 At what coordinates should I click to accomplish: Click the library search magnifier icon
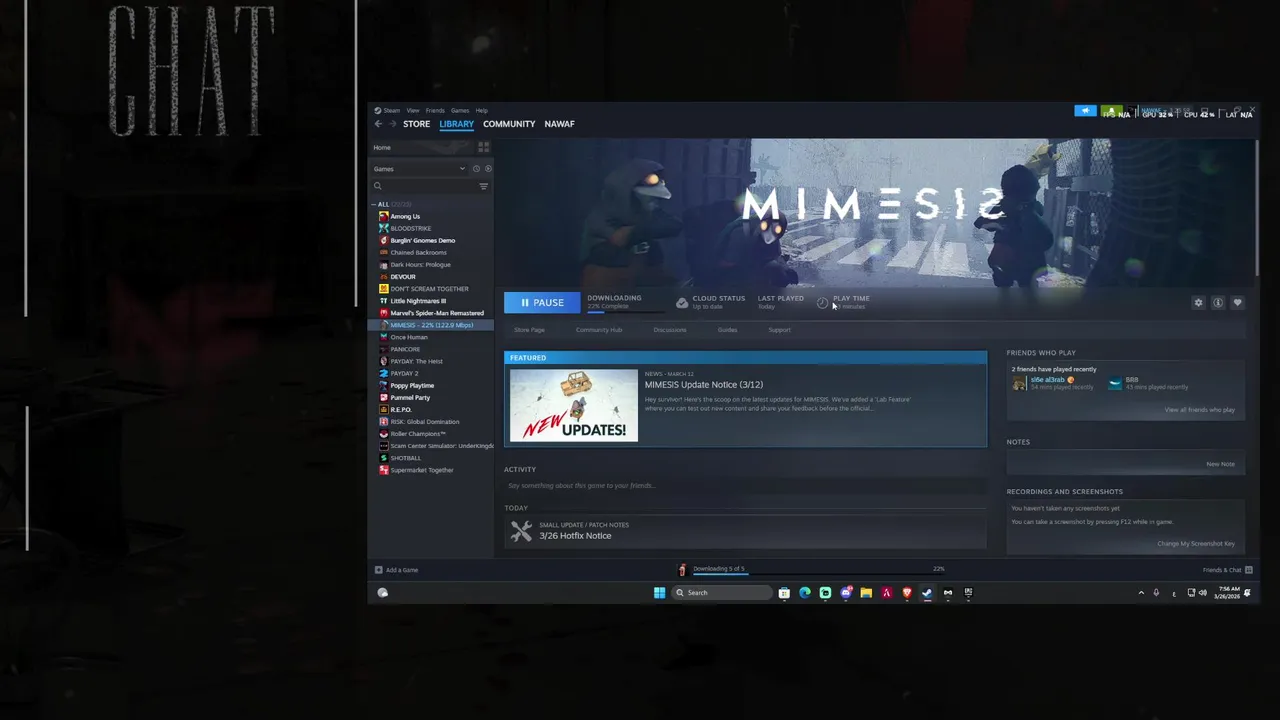378,186
